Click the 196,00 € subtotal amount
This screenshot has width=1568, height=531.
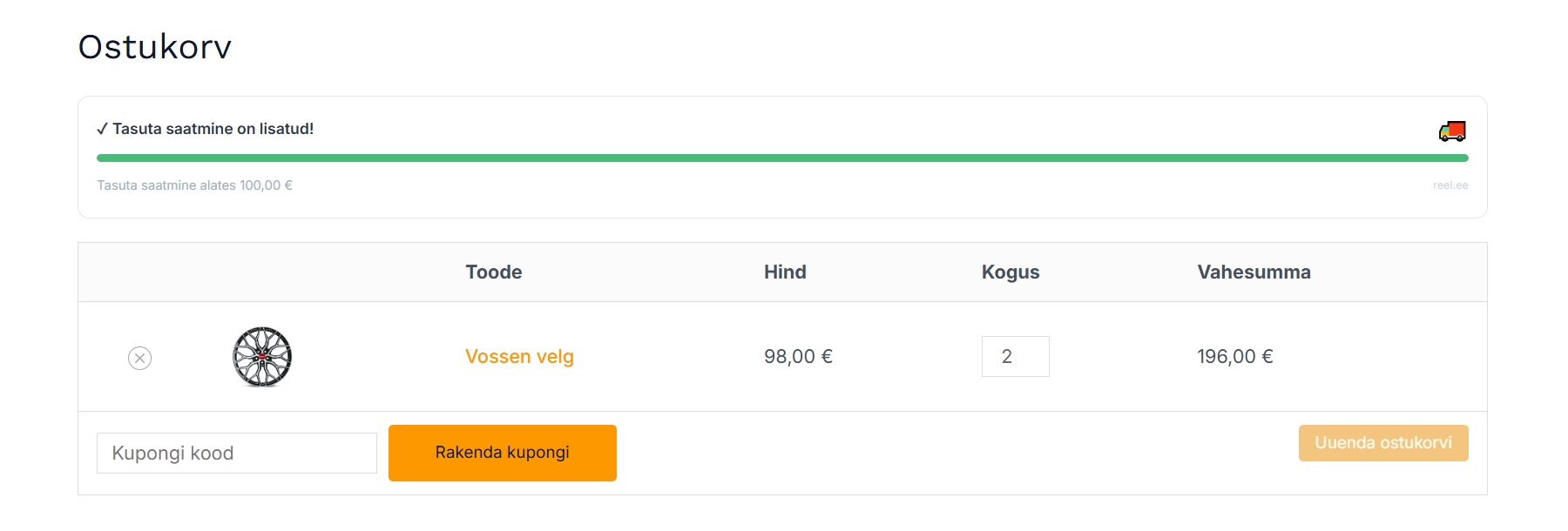(1234, 357)
